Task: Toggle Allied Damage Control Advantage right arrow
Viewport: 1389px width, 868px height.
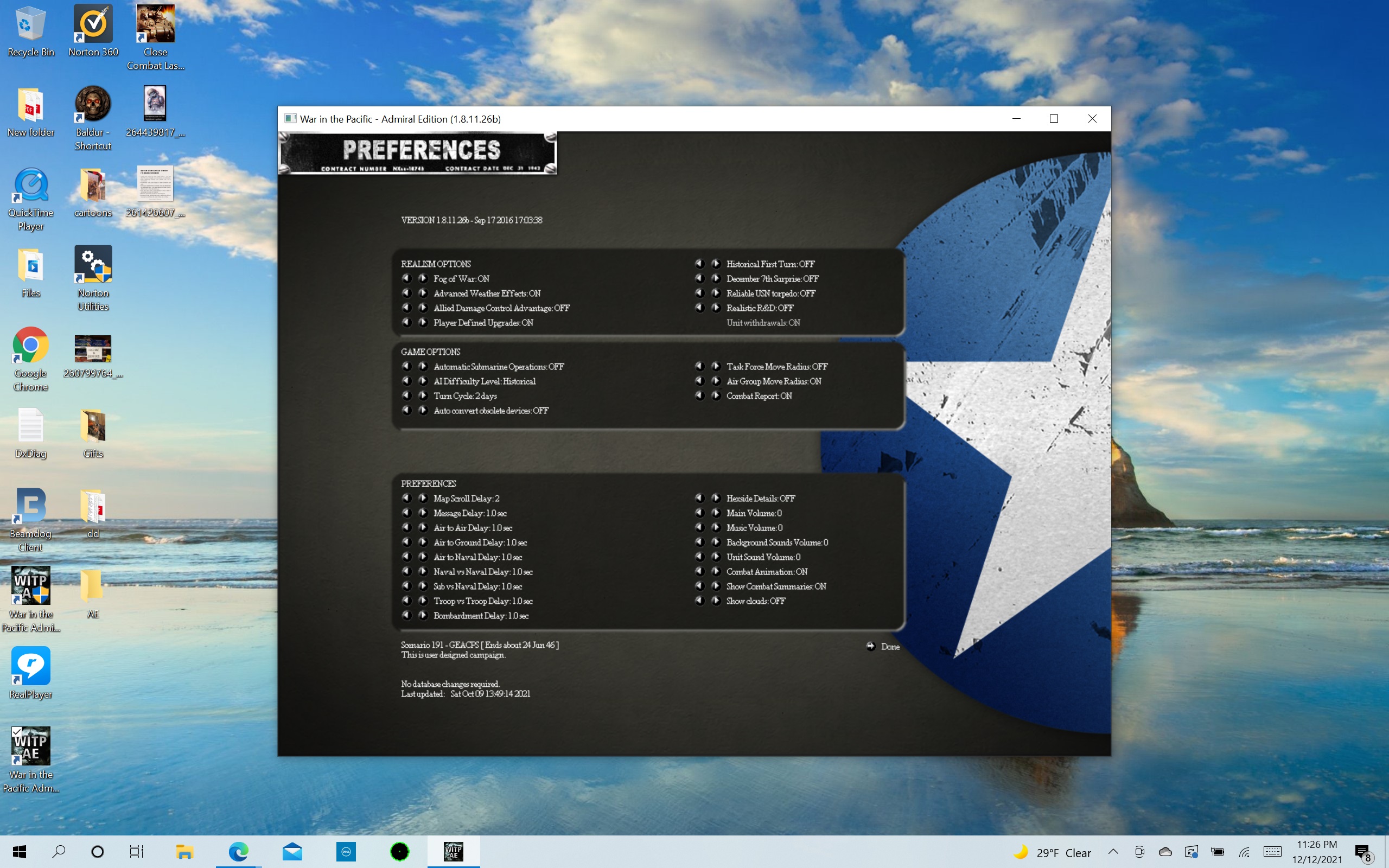Action: click(423, 308)
